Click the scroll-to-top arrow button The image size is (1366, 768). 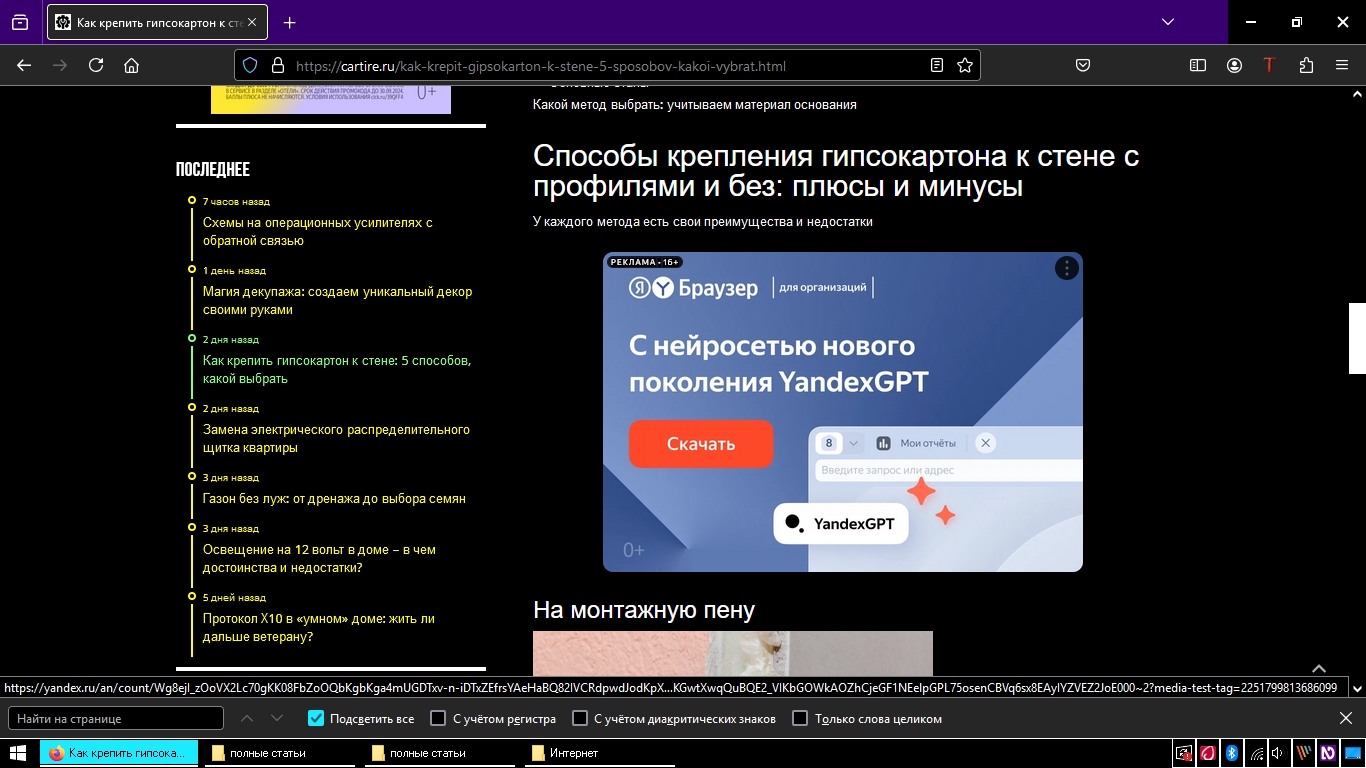tap(1319, 669)
